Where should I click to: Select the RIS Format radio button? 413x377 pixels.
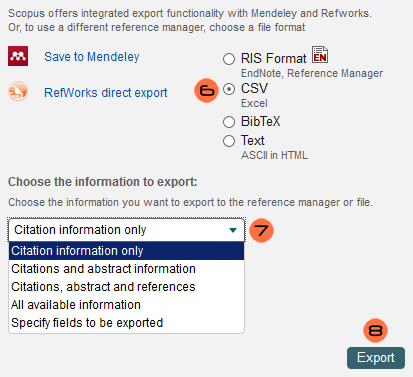click(x=229, y=59)
